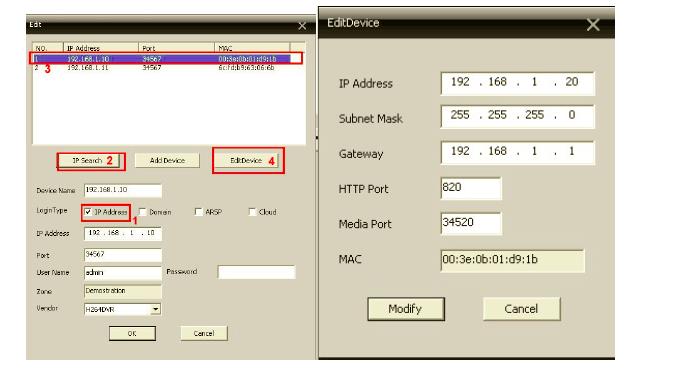This screenshot has width=679, height=373.
Task: Click the HTTP Port field showing 820
Action: 471,188
